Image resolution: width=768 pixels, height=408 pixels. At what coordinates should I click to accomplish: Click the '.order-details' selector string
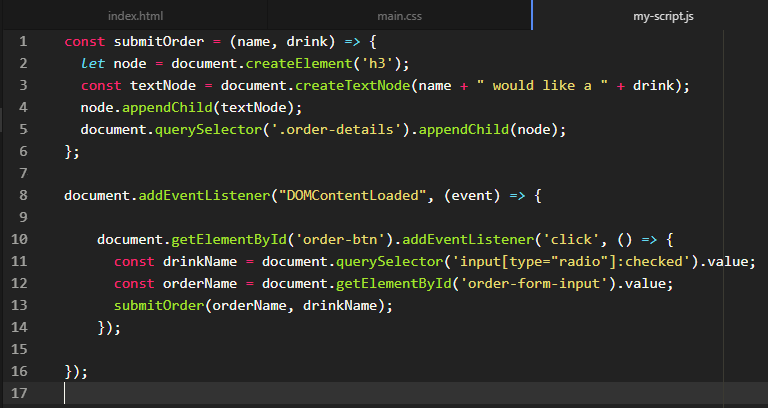pyautogui.click(x=336, y=129)
